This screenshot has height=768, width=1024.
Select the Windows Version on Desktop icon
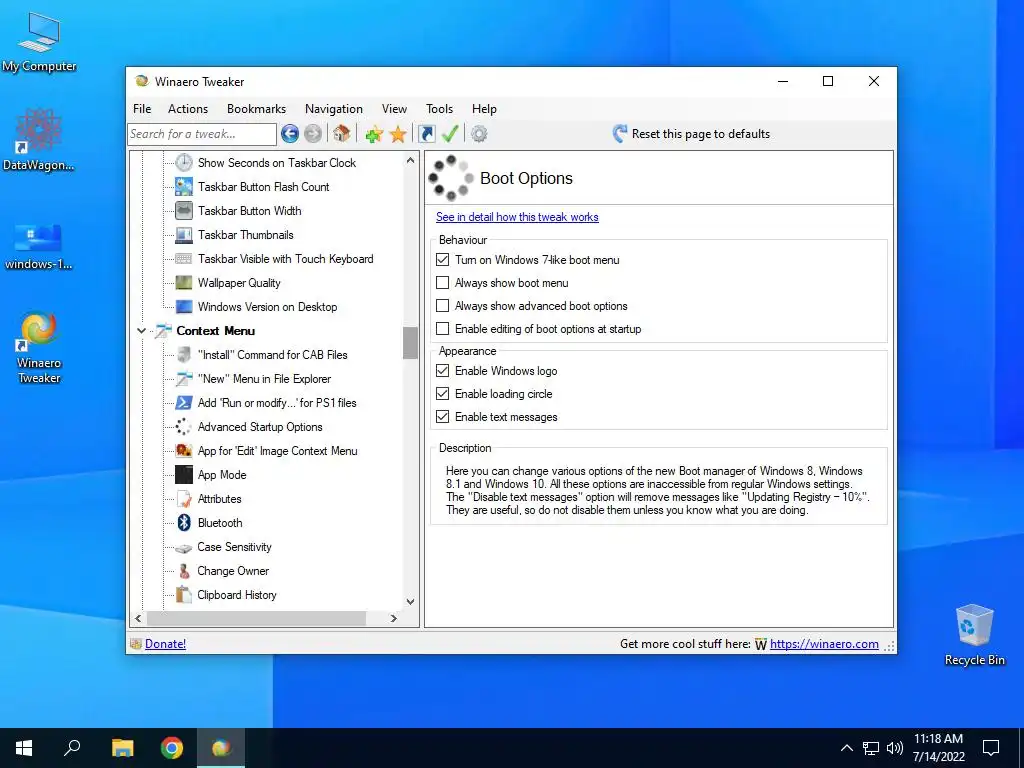click(x=184, y=307)
